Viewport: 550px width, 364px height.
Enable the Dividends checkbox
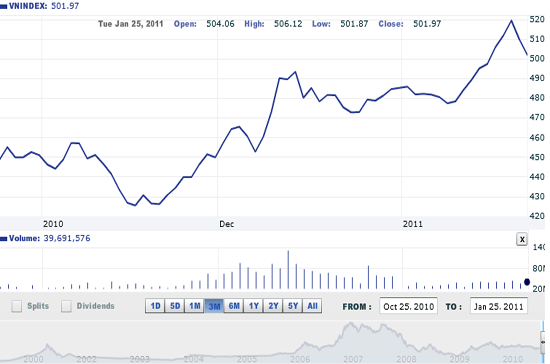pyautogui.click(x=66, y=306)
